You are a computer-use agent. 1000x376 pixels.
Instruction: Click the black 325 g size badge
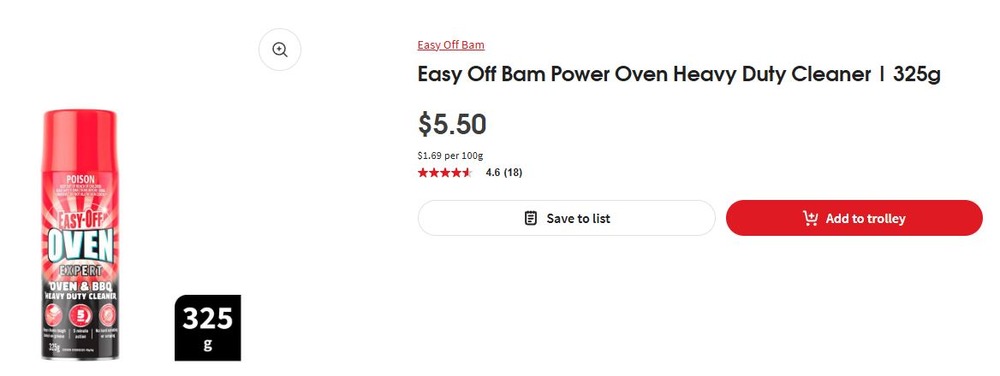(x=208, y=328)
